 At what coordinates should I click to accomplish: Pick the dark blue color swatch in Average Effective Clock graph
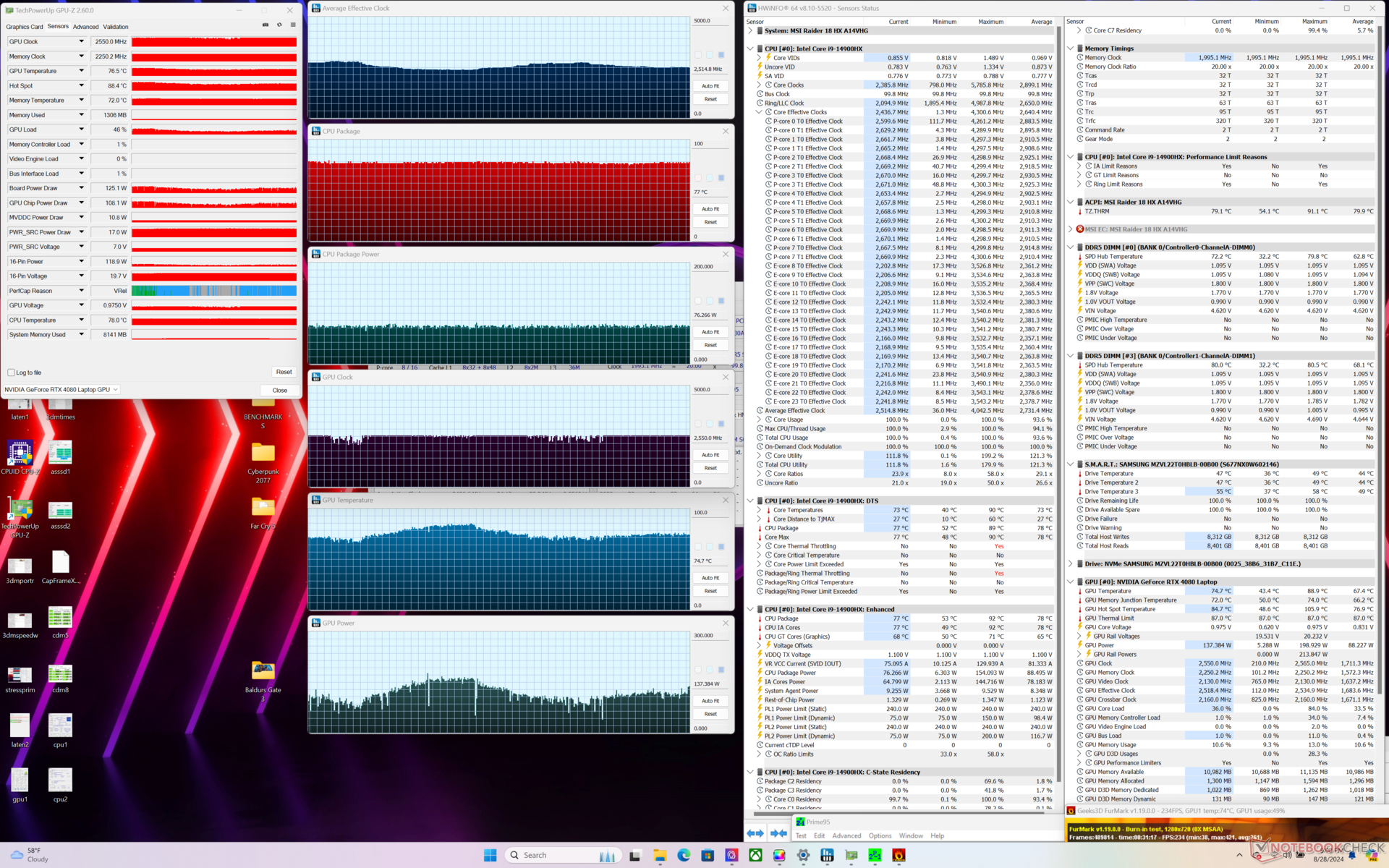click(721, 55)
